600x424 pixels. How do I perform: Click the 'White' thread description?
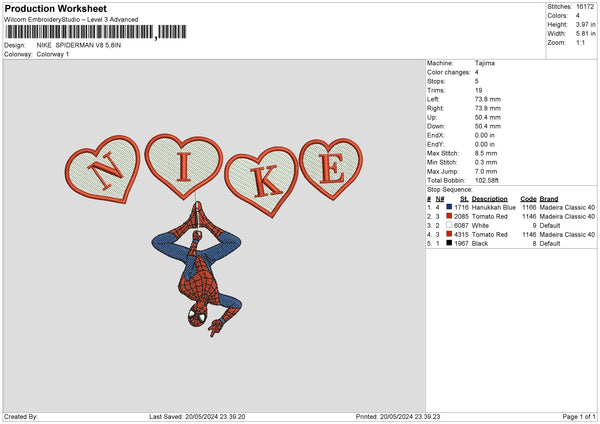coord(480,225)
